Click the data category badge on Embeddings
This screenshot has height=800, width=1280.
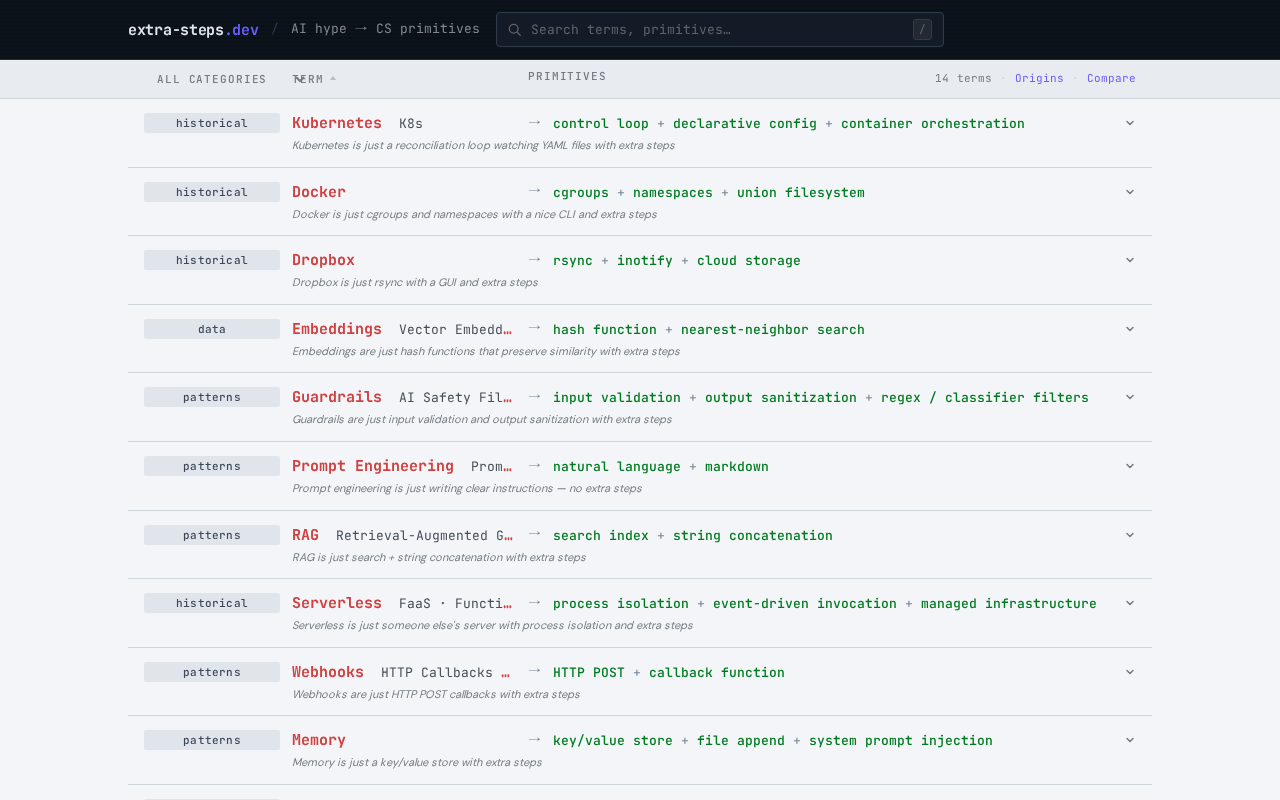212,329
